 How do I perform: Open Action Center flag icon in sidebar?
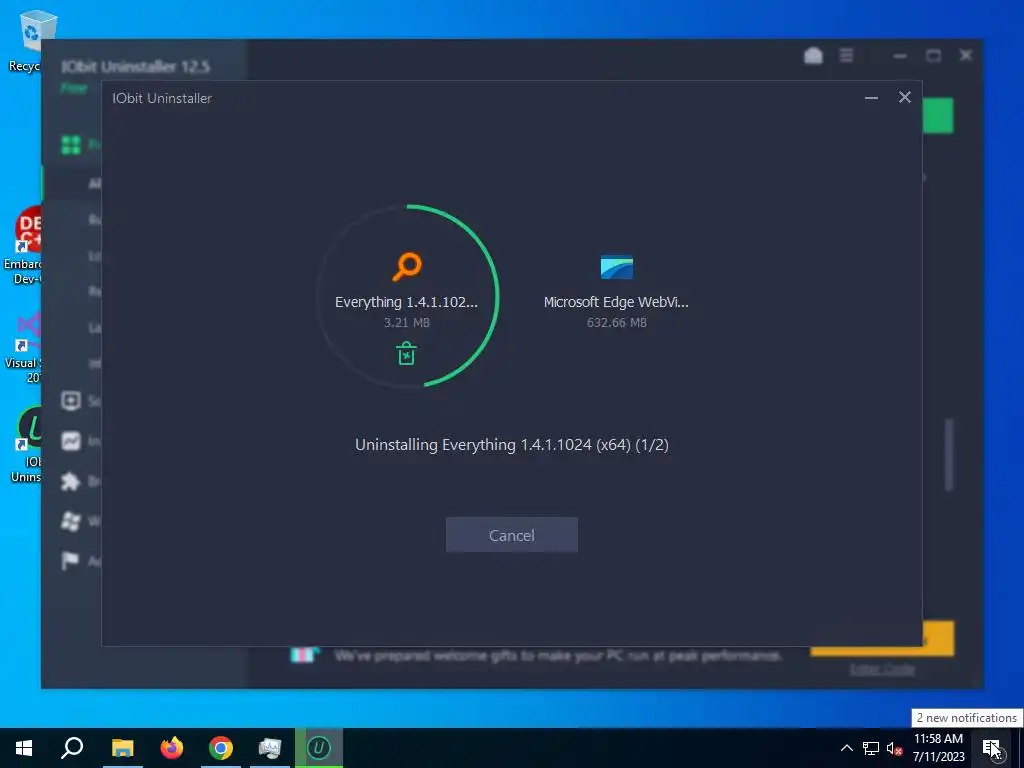pos(69,560)
